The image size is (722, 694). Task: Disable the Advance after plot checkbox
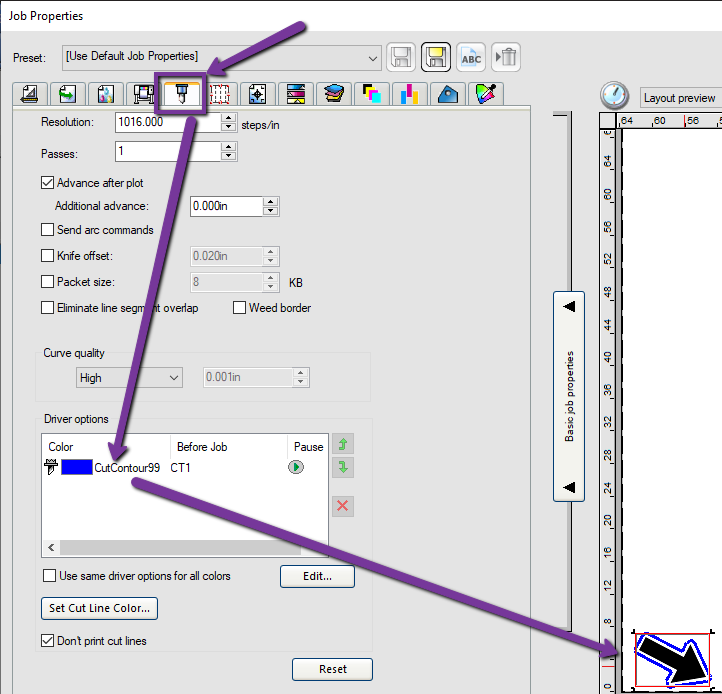(47, 183)
